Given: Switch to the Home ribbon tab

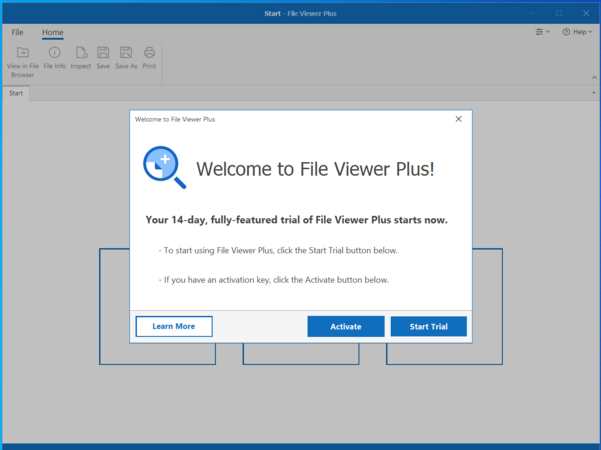Looking at the screenshot, I should tap(53, 32).
